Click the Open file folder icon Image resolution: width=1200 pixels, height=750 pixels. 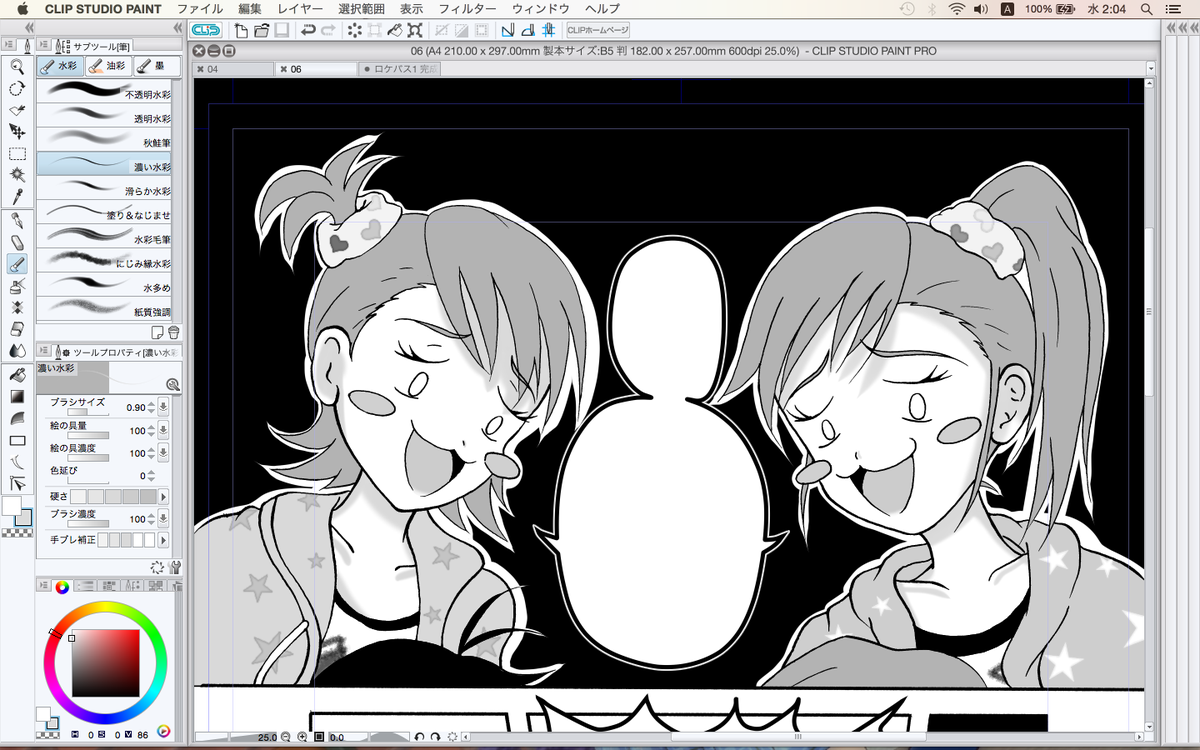click(261, 30)
